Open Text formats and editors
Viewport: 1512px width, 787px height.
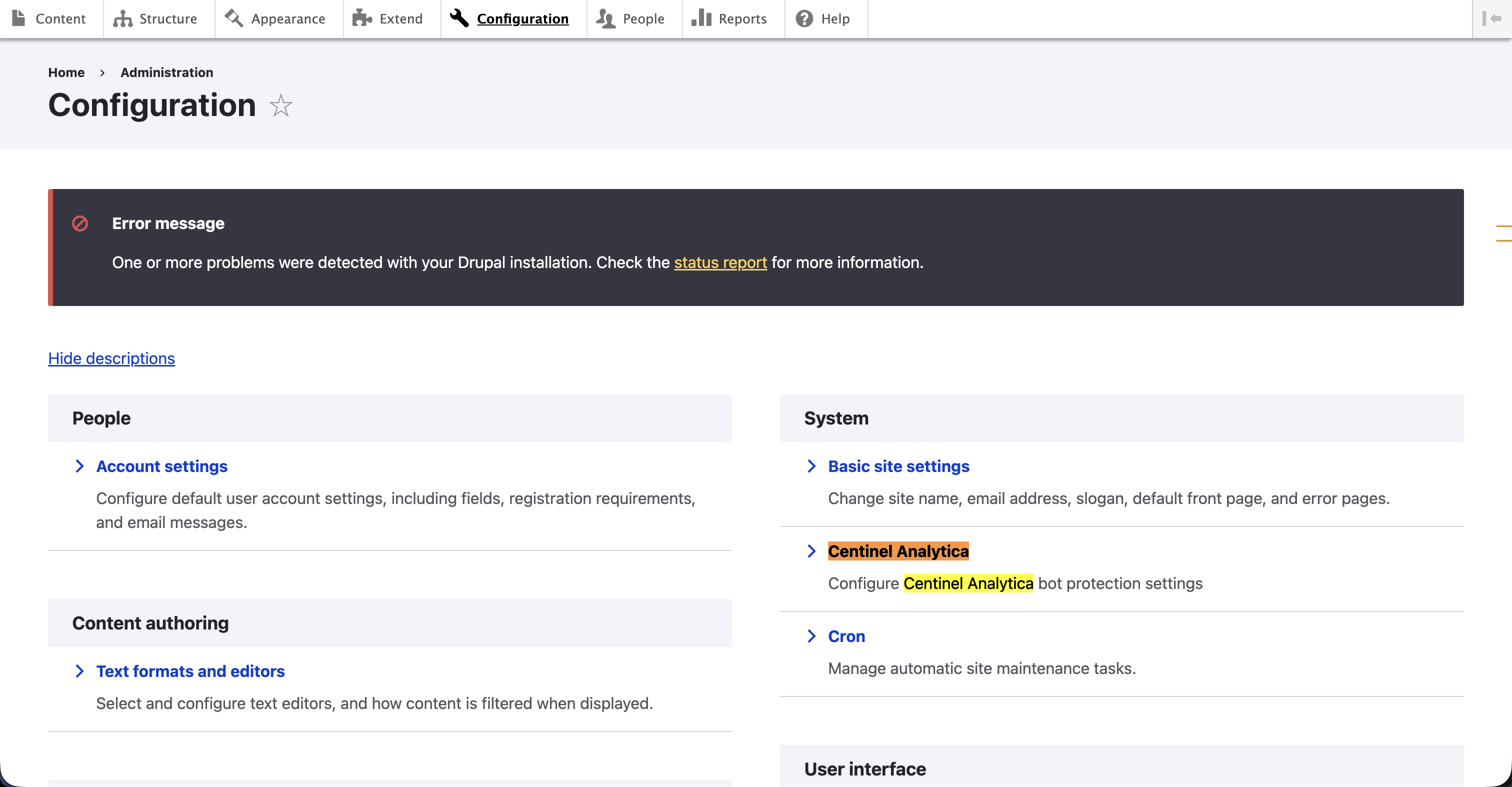tap(190, 671)
